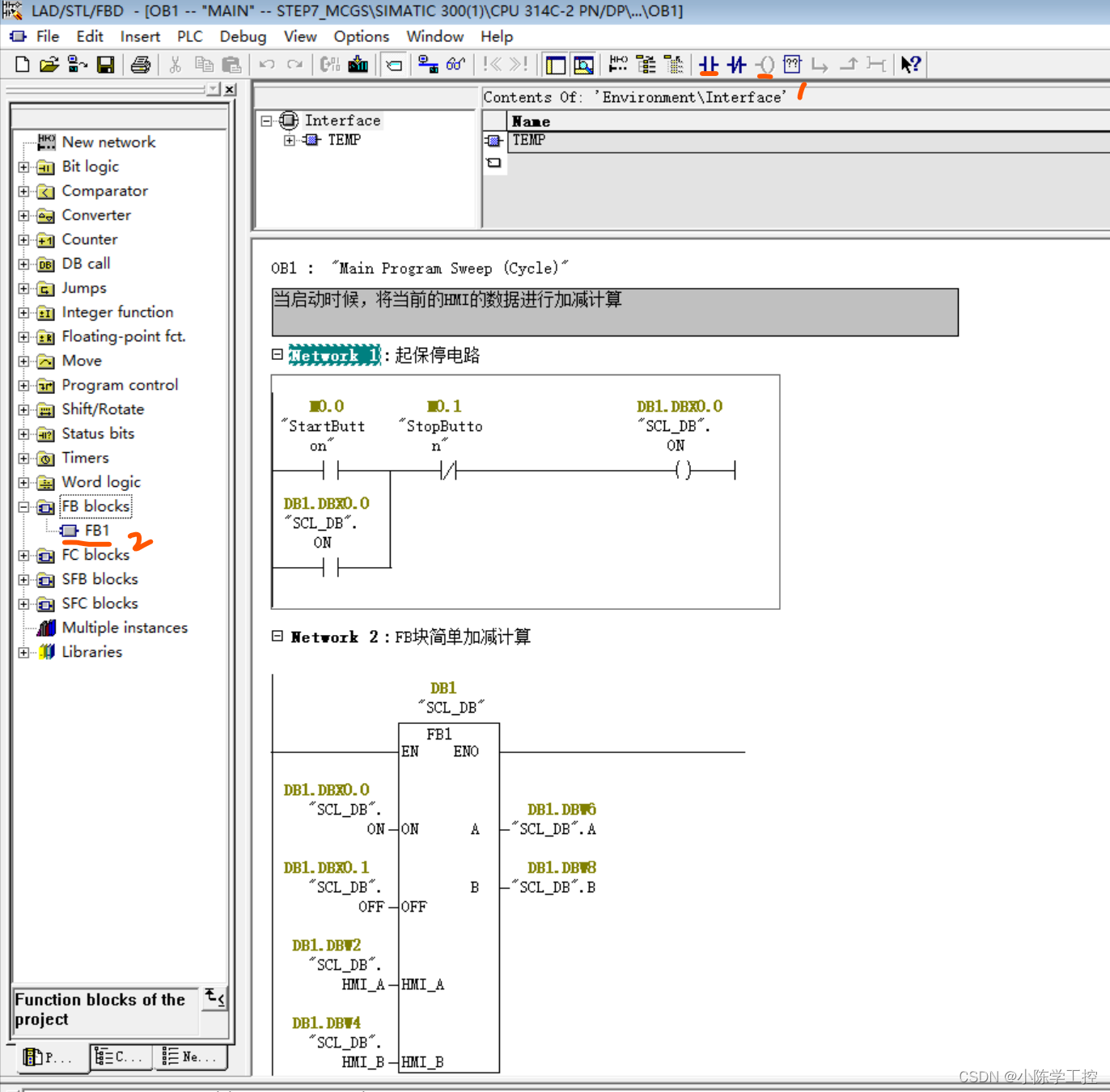Viewport: 1110px width, 1092px height.
Task: Select the Normally Open contact tool
Action: coord(710,65)
